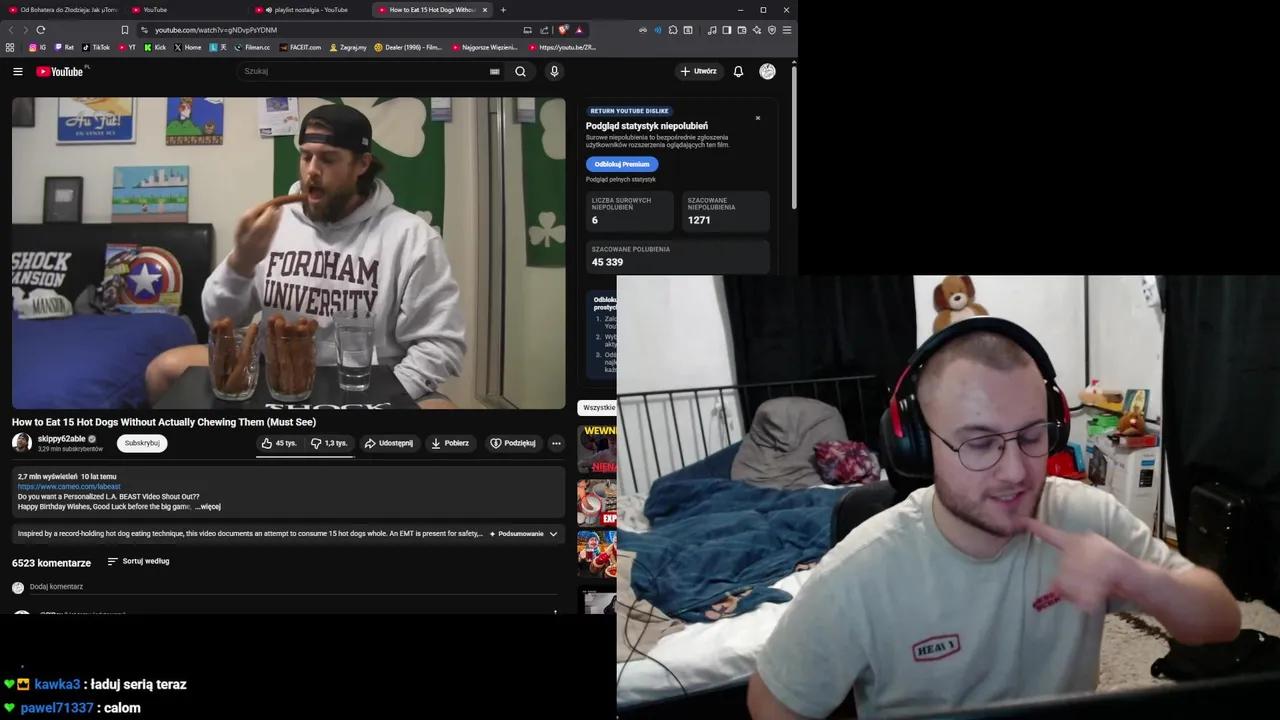1280x720 pixels.
Task: Switch to the Od Bohatera do Złodzieja tab
Action: pos(62,10)
